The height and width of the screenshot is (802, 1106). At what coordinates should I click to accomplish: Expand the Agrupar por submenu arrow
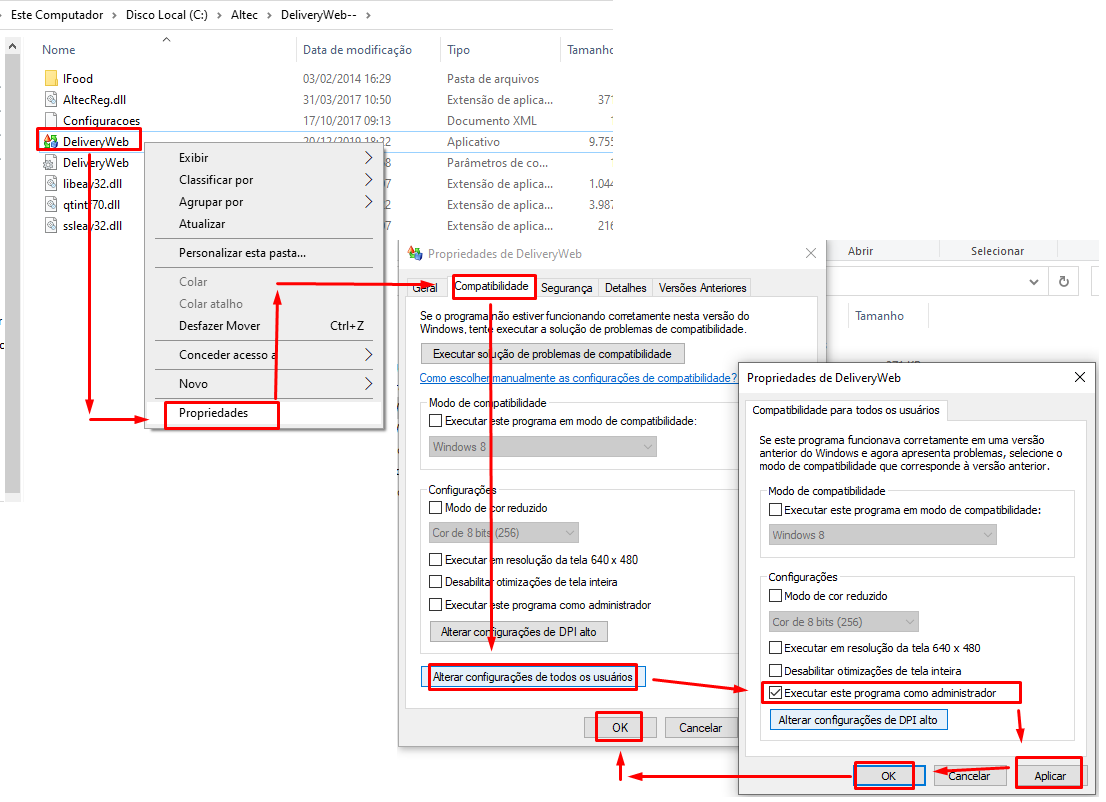pos(368,202)
